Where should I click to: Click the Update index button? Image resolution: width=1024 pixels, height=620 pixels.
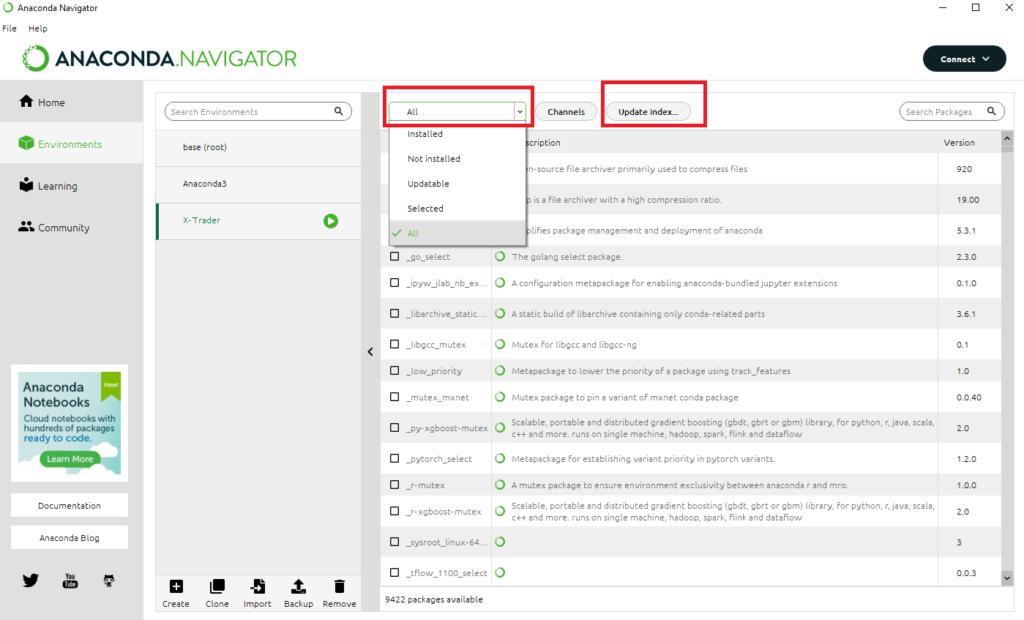[648, 112]
